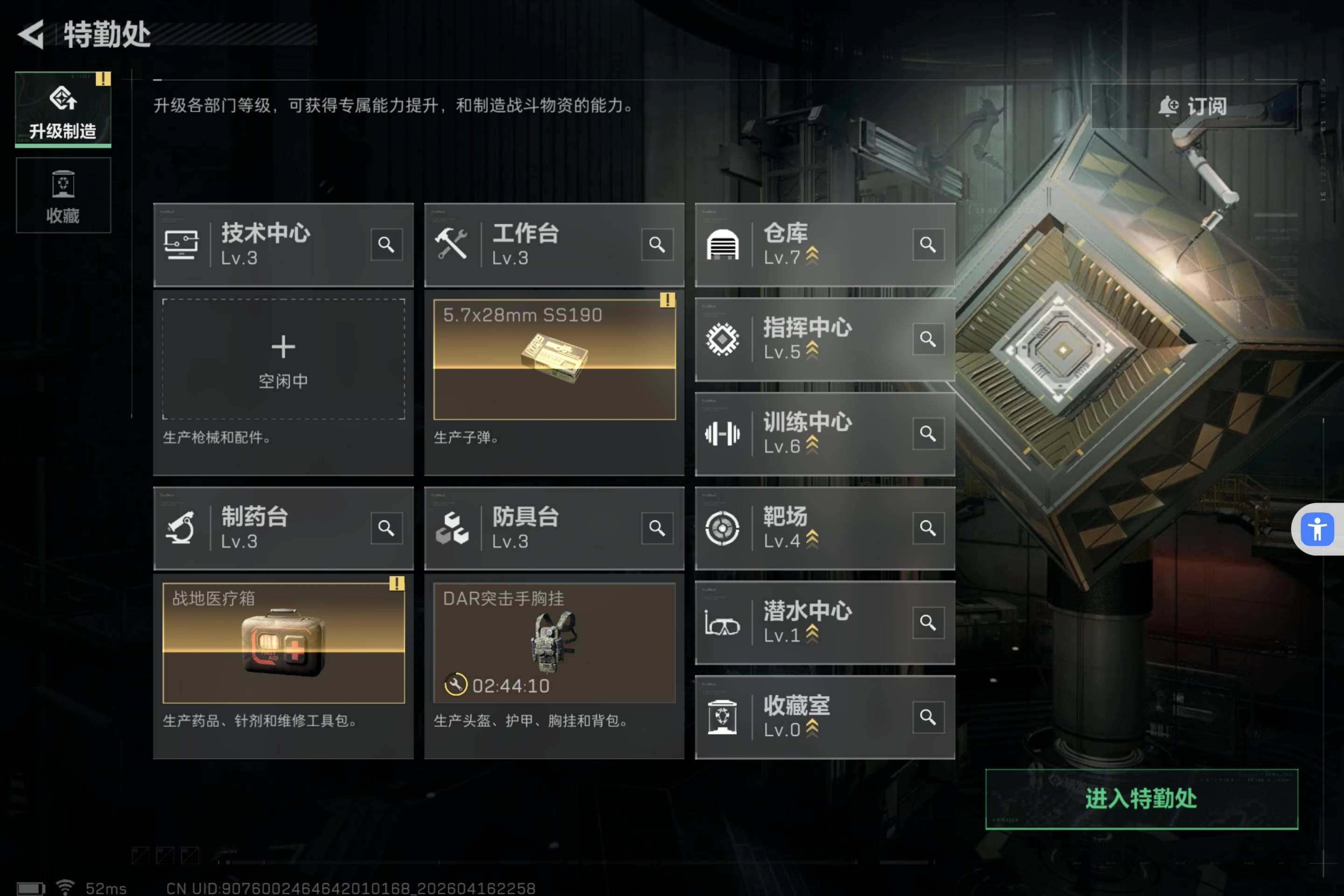1344x896 pixels.
Task: Click the 潜水中心 diving mask icon
Action: coord(722,623)
